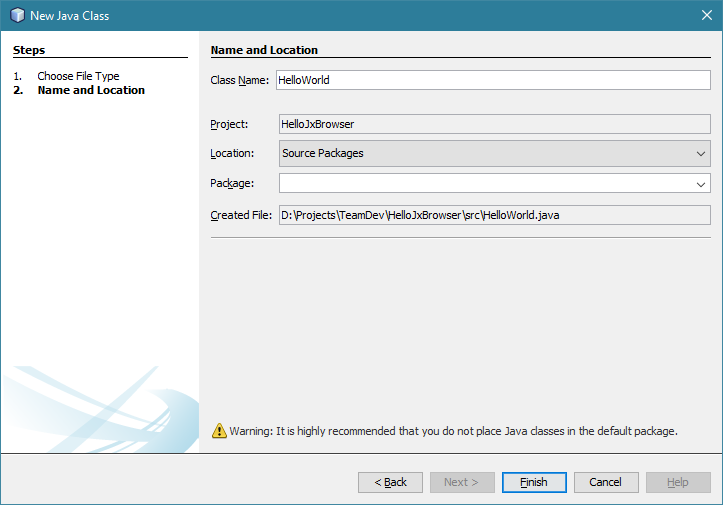Click the 'Name and Location' panel heading
Screen dimensions: 723x505
pyautogui.click(x=264, y=50)
